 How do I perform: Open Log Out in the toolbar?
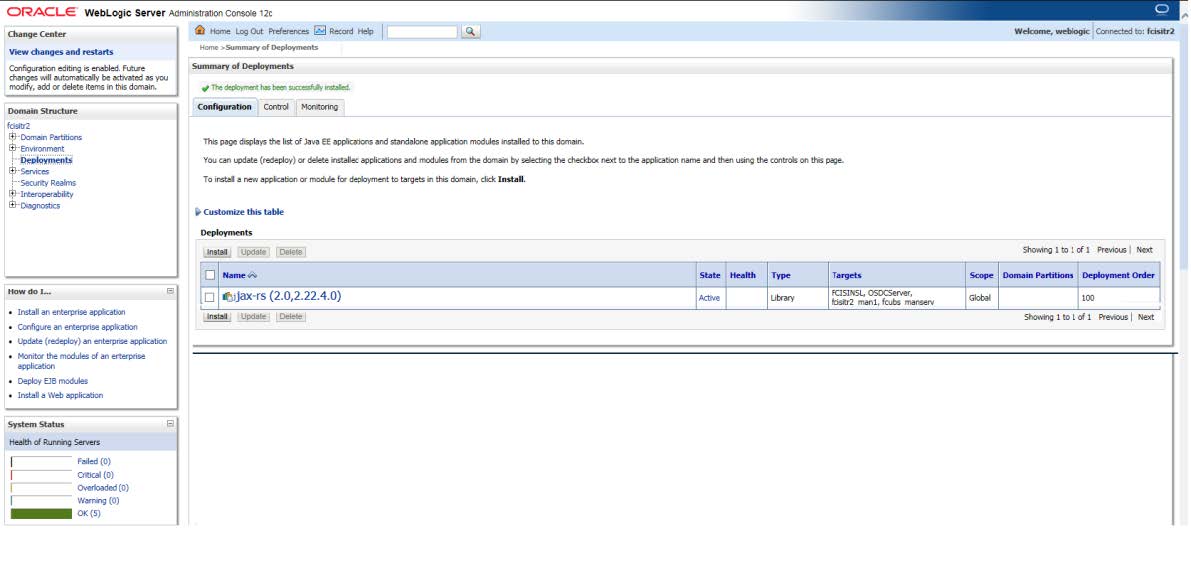coord(249,31)
